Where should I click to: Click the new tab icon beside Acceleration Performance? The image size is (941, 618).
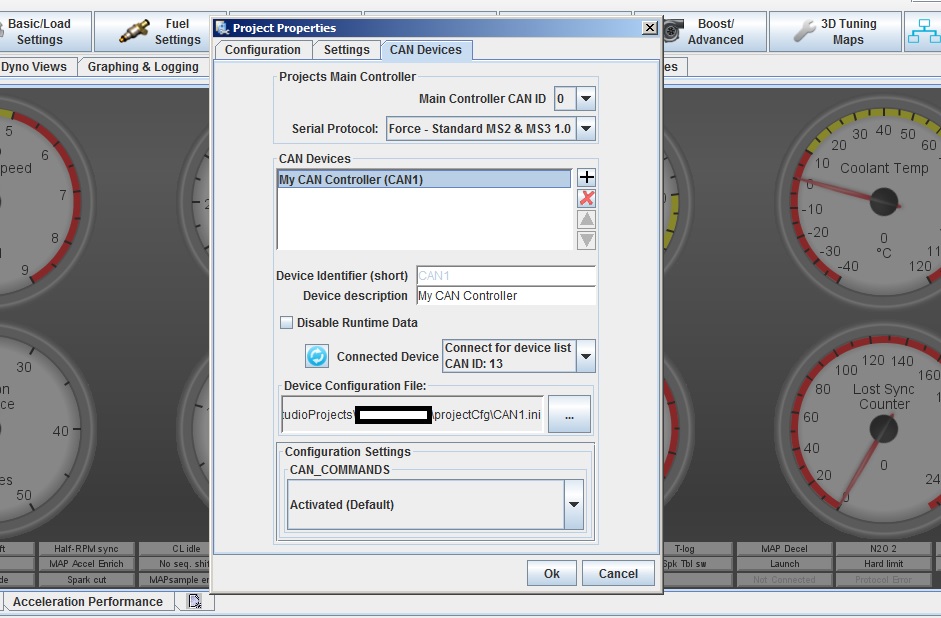(x=194, y=601)
